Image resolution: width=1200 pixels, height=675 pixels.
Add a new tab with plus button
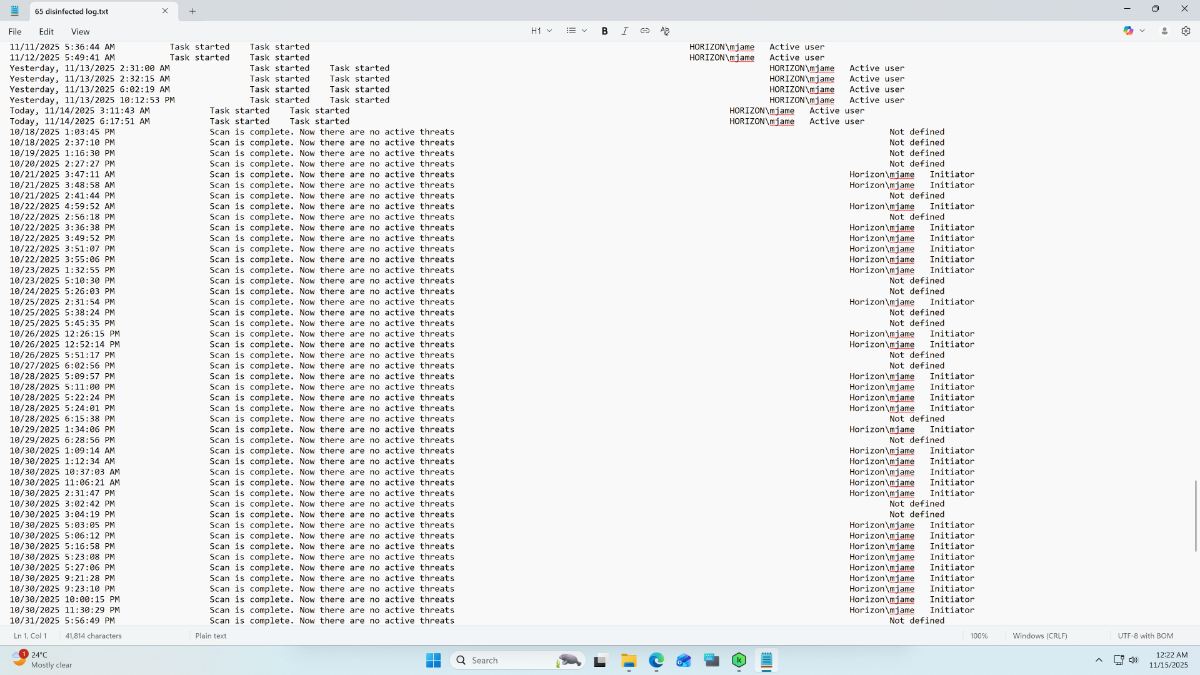coord(192,11)
